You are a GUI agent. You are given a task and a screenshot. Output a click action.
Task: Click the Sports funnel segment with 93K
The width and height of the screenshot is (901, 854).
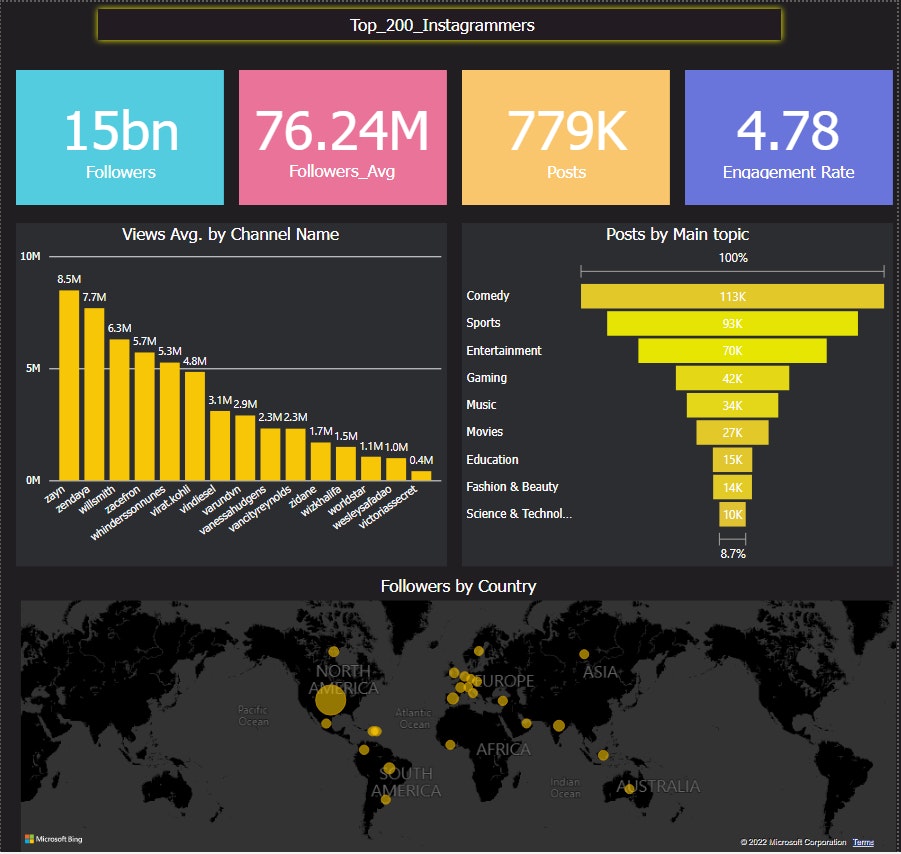coord(732,324)
